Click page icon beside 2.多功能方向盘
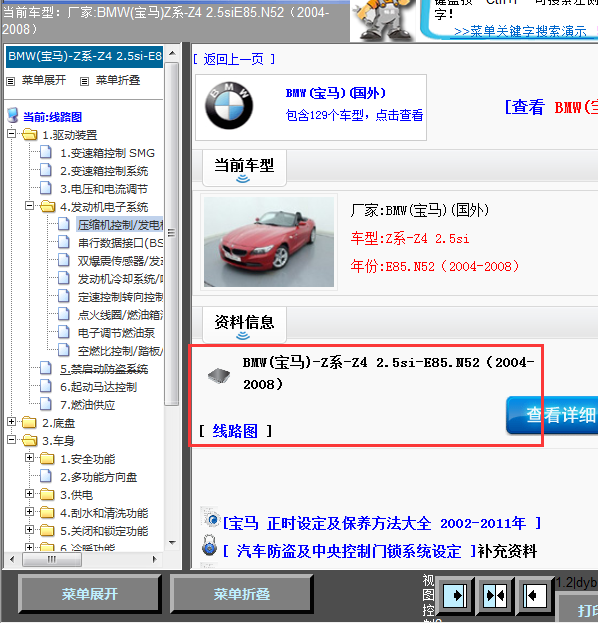Image resolution: width=598 pixels, height=624 pixels. coord(46,476)
